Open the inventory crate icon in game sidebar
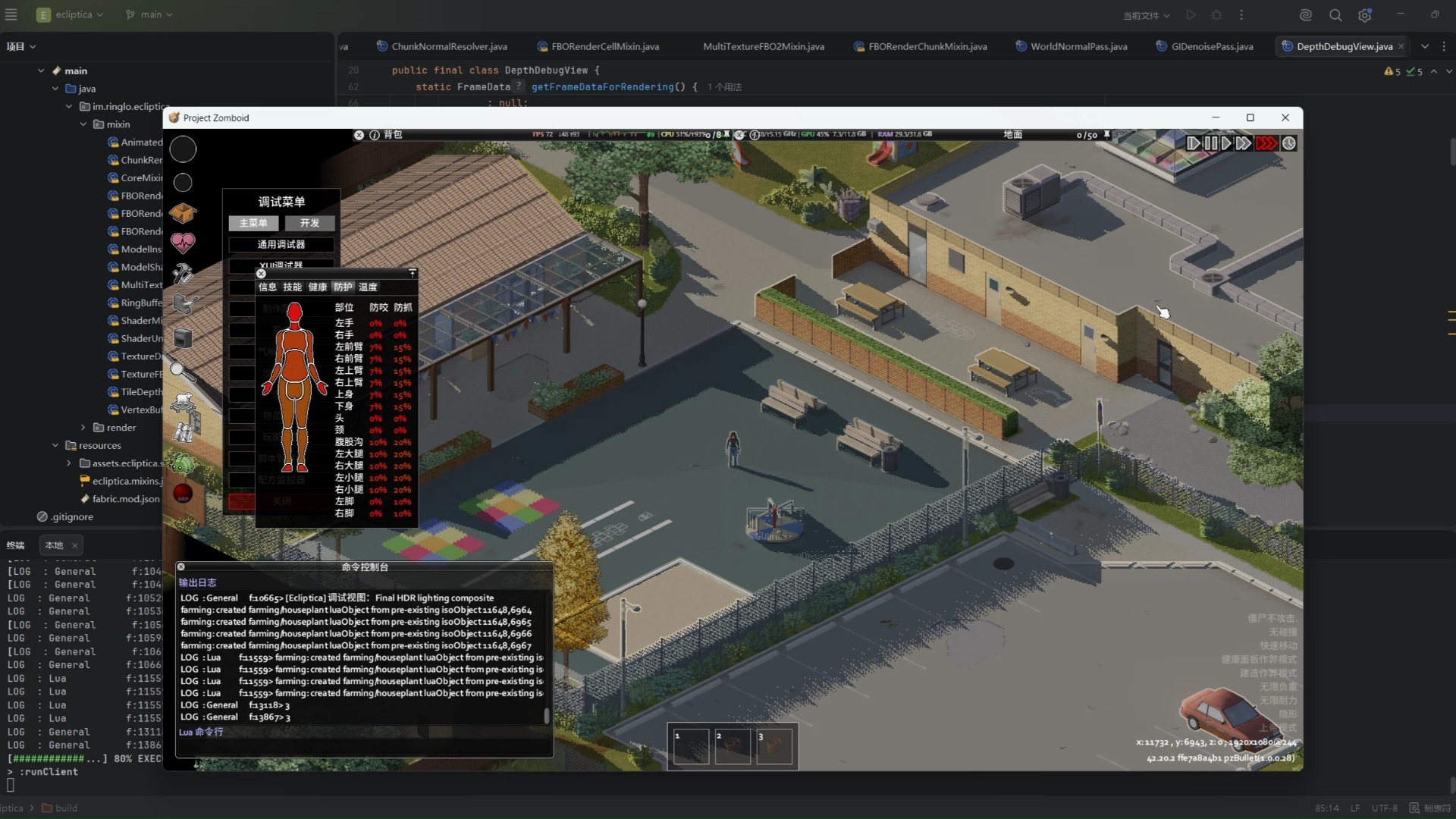1456x819 pixels. point(183,213)
